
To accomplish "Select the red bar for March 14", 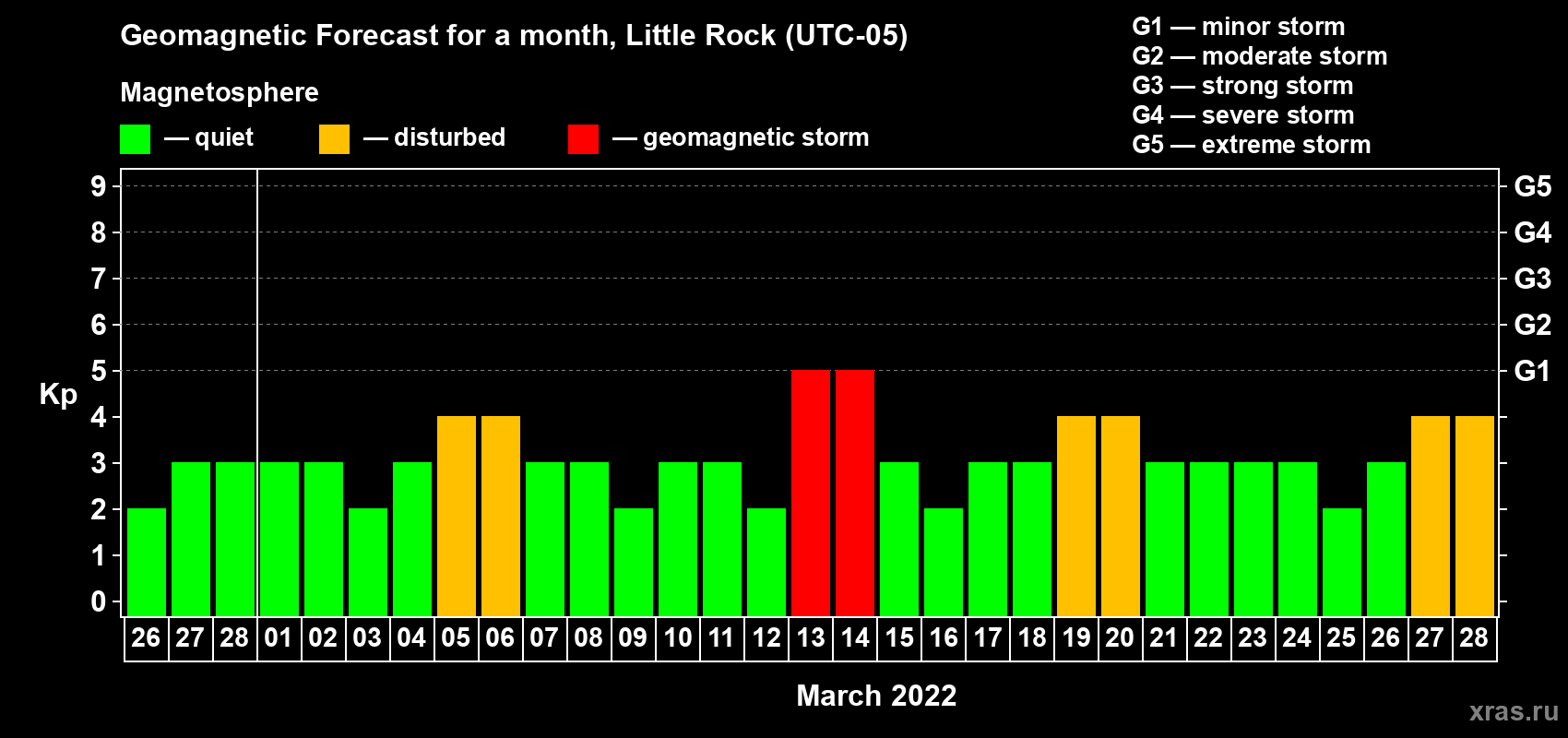I will point(855,493).
